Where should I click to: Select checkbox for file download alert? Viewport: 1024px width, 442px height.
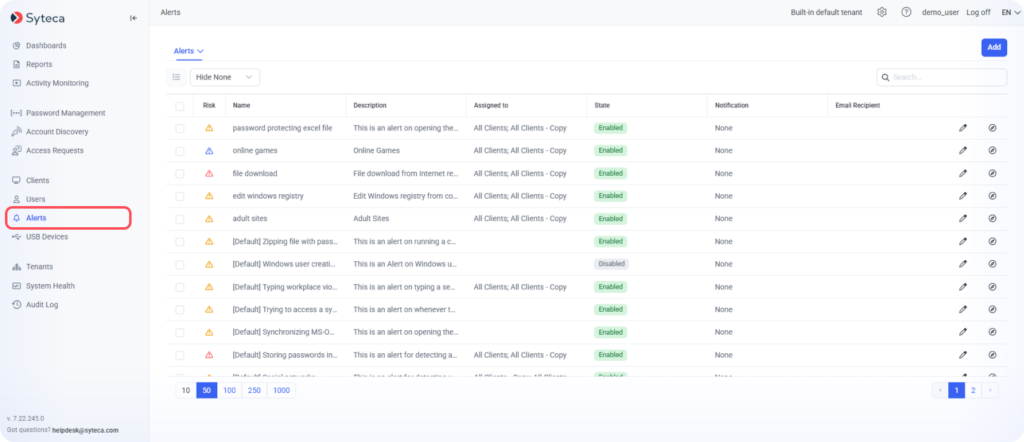180,173
